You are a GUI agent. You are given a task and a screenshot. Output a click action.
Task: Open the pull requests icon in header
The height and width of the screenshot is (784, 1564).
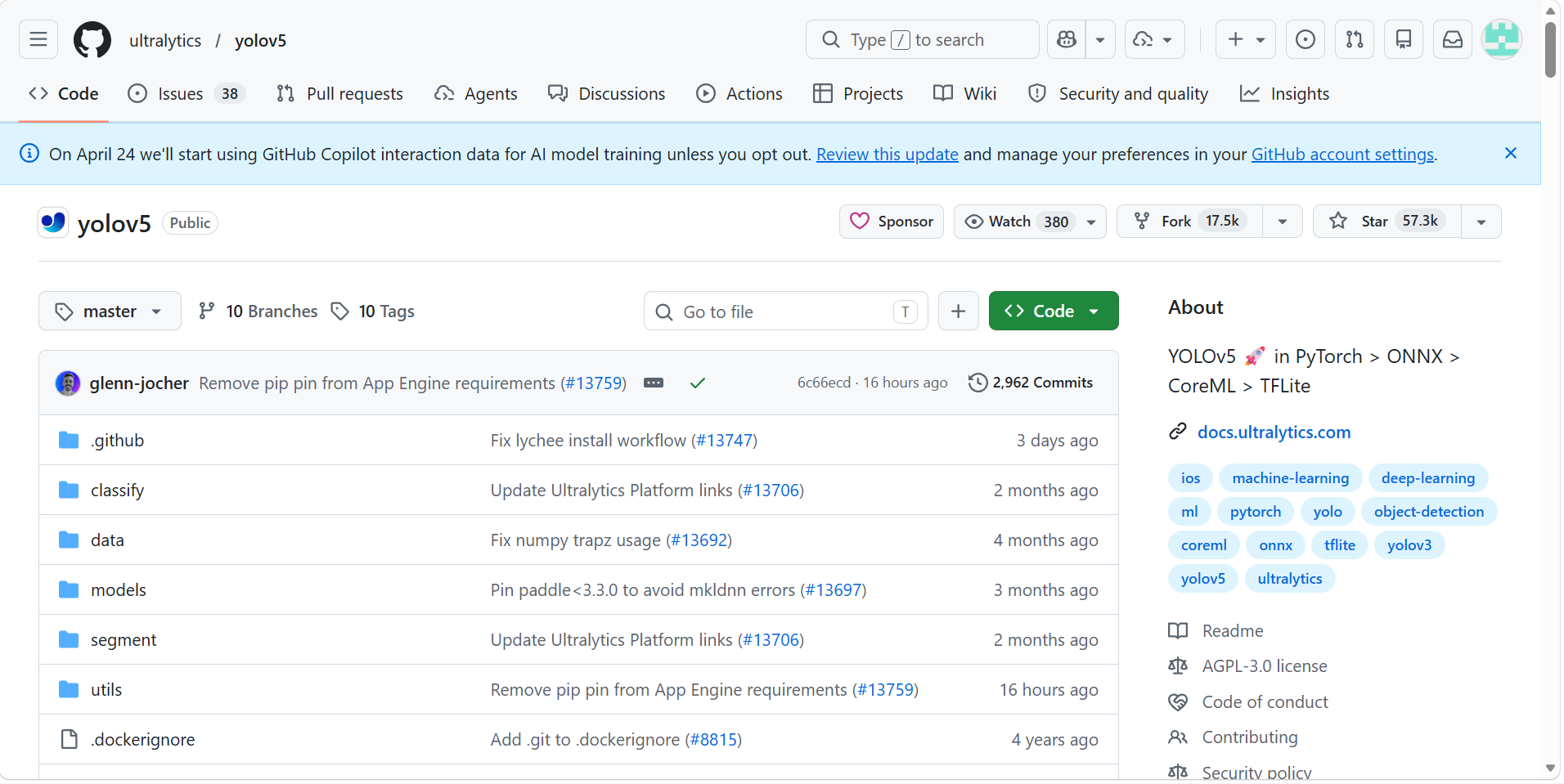pyautogui.click(x=1355, y=39)
